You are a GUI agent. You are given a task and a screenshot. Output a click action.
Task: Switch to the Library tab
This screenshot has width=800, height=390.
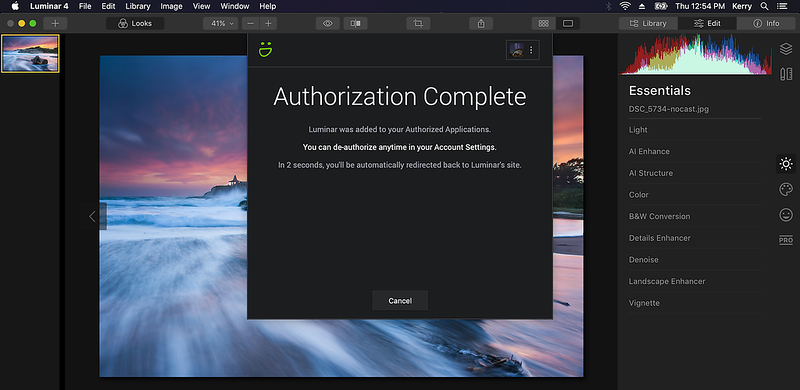[x=648, y=23]
